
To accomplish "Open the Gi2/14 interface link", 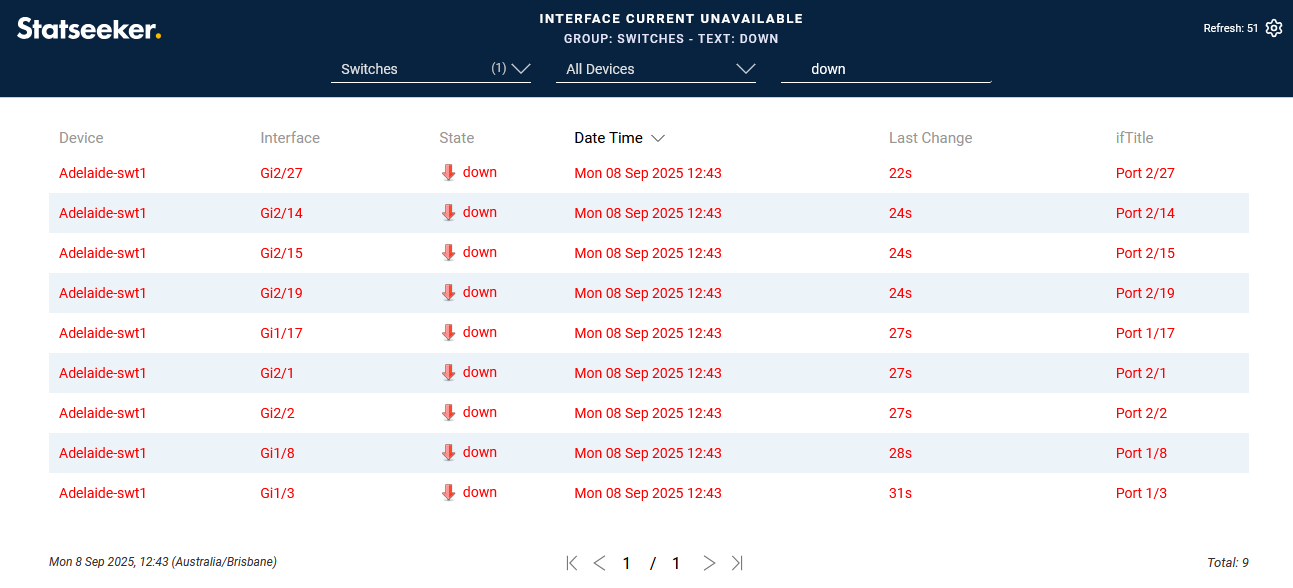I will 281,213.
